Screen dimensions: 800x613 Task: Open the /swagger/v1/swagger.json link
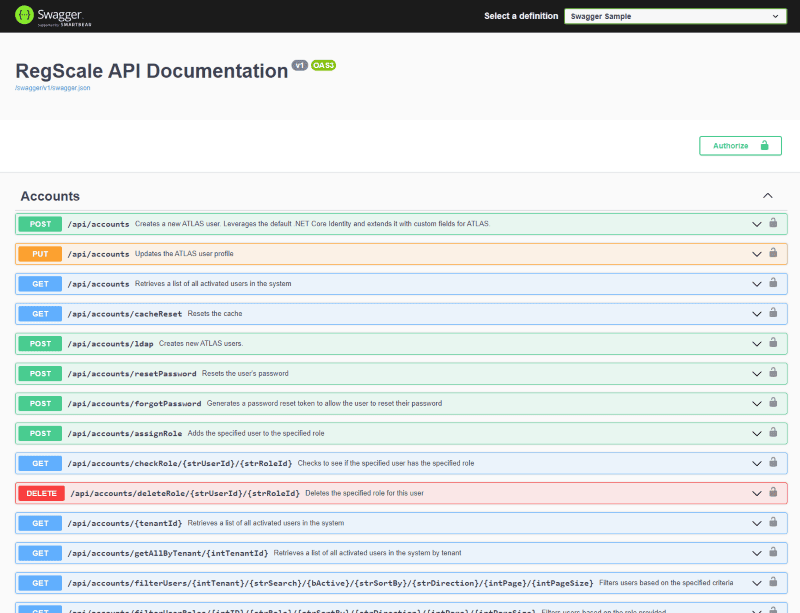[x=53, y=88]
